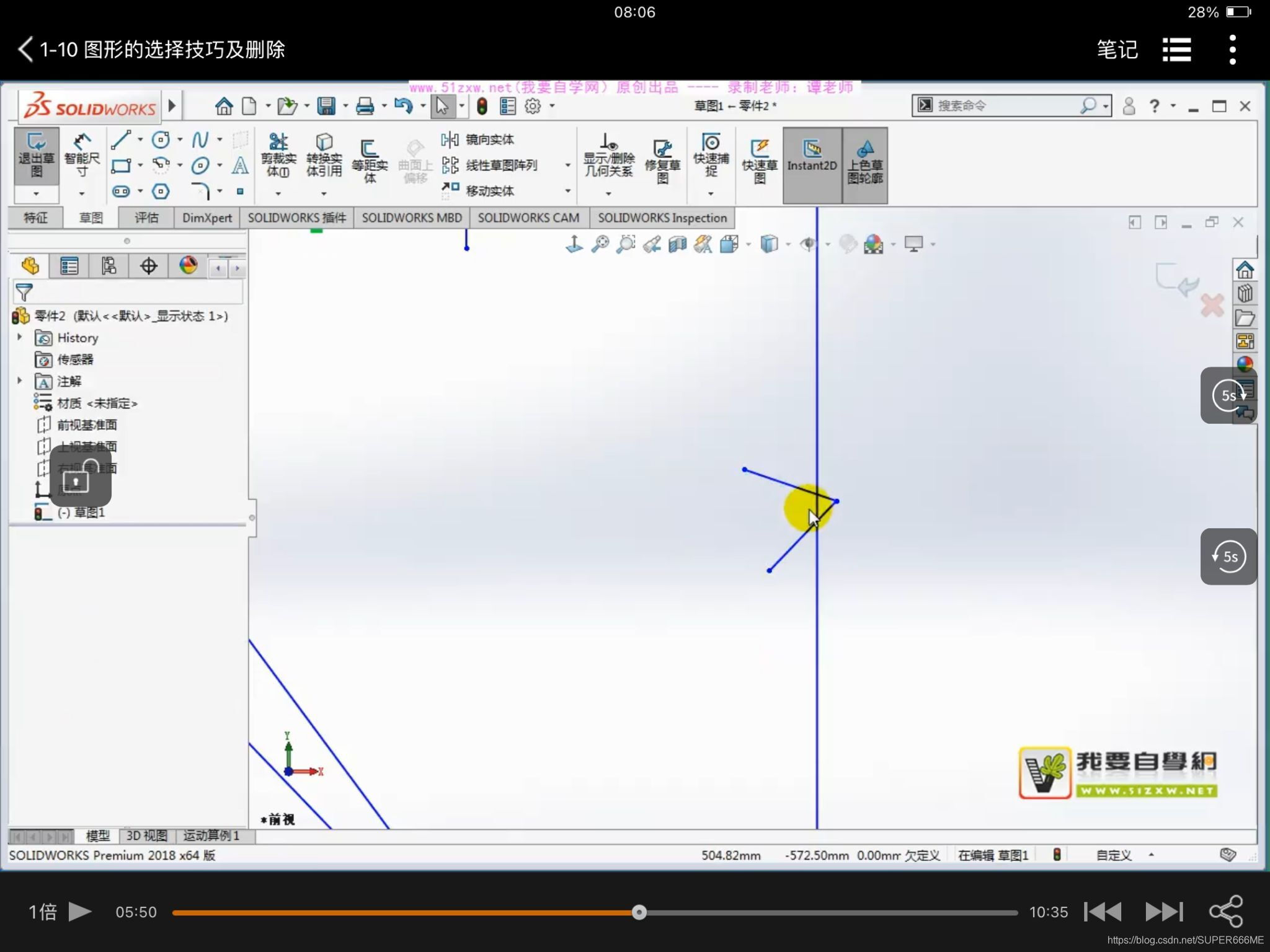Expand the History tree node

[20, 337]
